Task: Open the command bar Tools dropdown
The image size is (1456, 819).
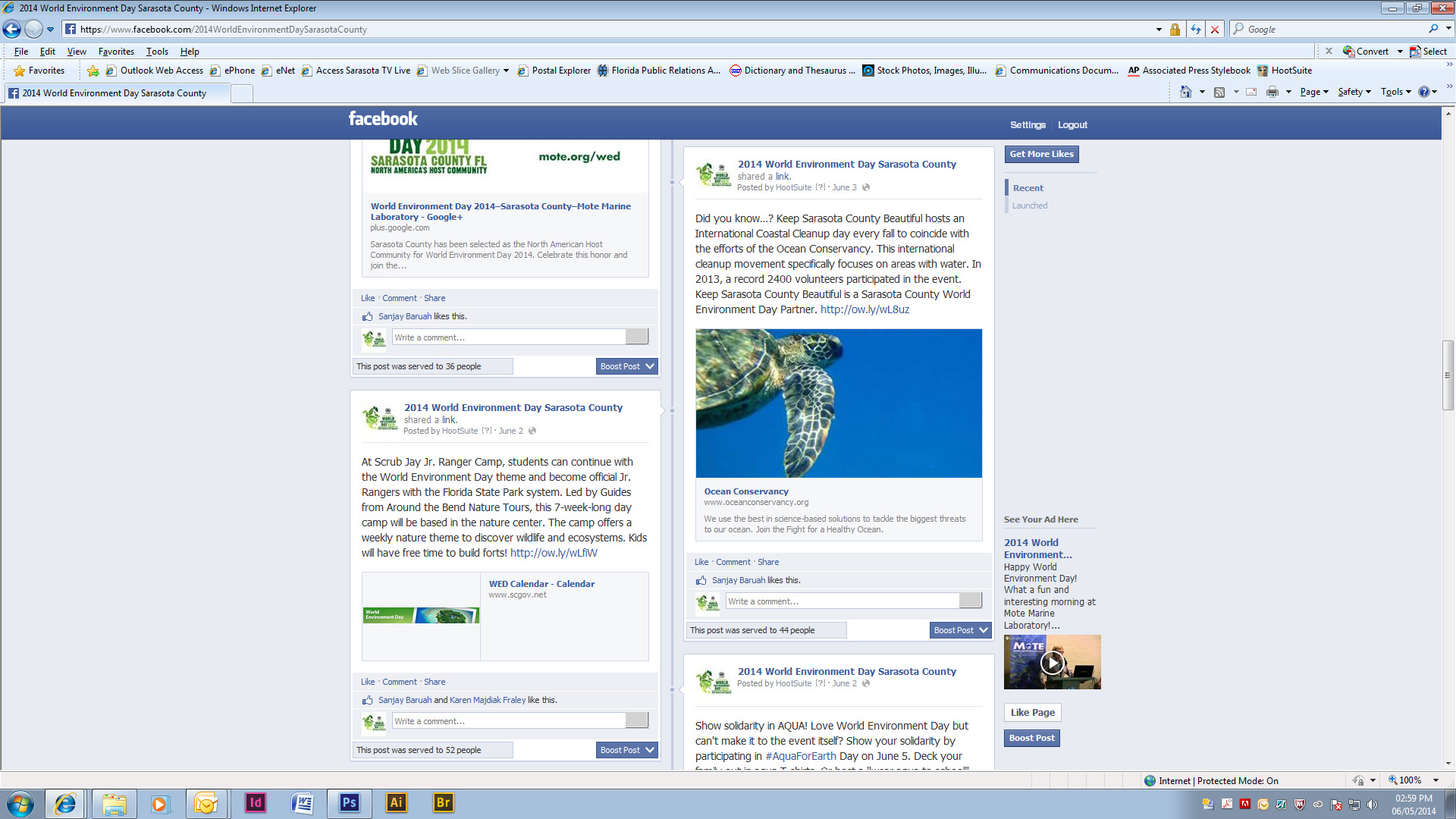Action: click(1396, 92)
